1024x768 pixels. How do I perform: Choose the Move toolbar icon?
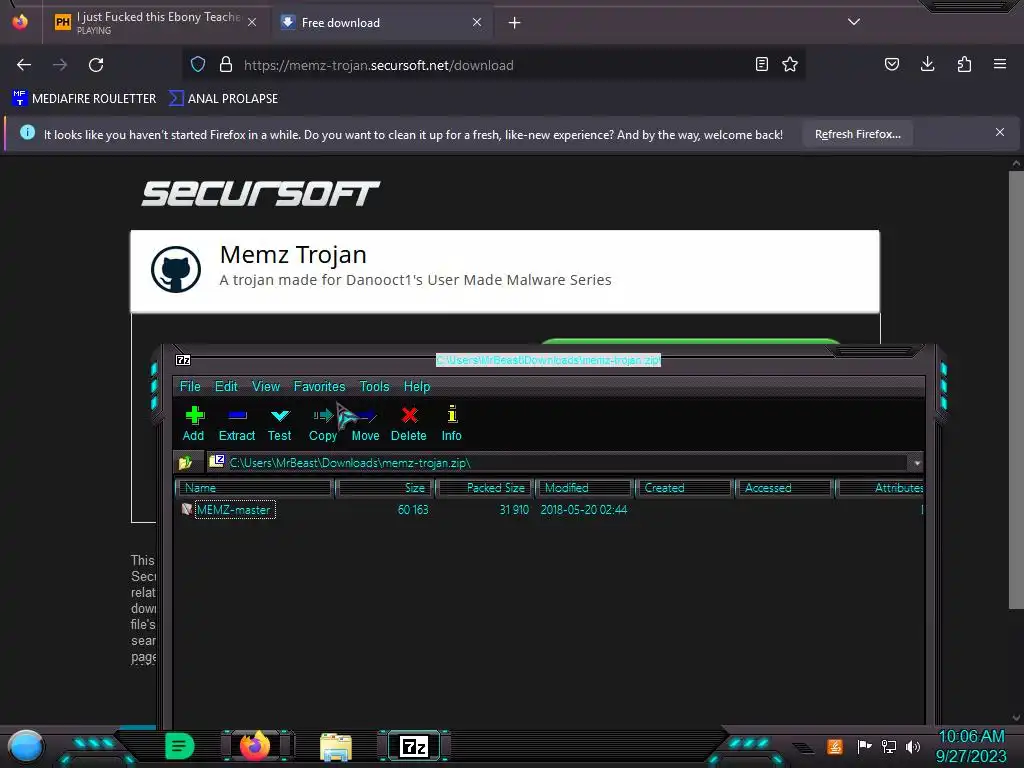point(365,424)
